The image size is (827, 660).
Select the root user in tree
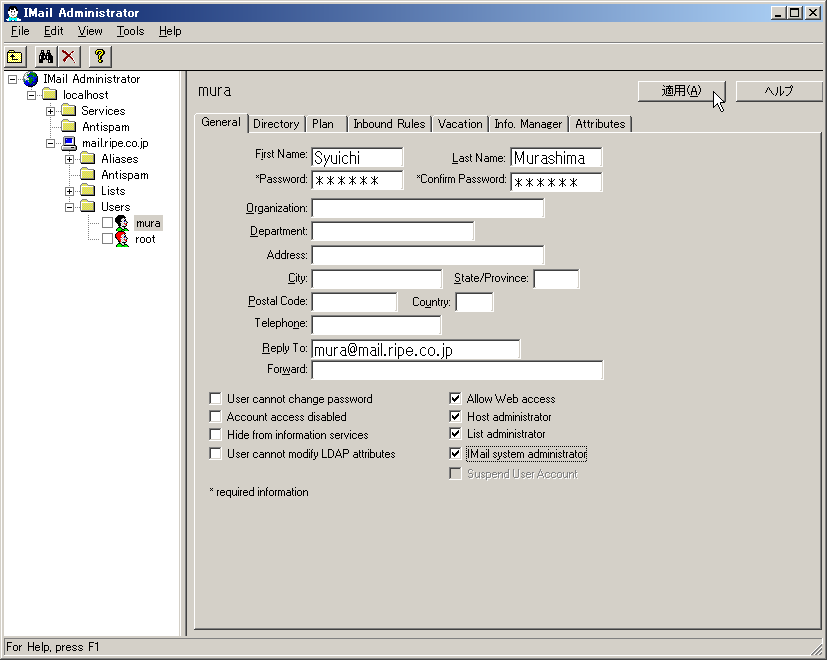click(x=145, y=239)
